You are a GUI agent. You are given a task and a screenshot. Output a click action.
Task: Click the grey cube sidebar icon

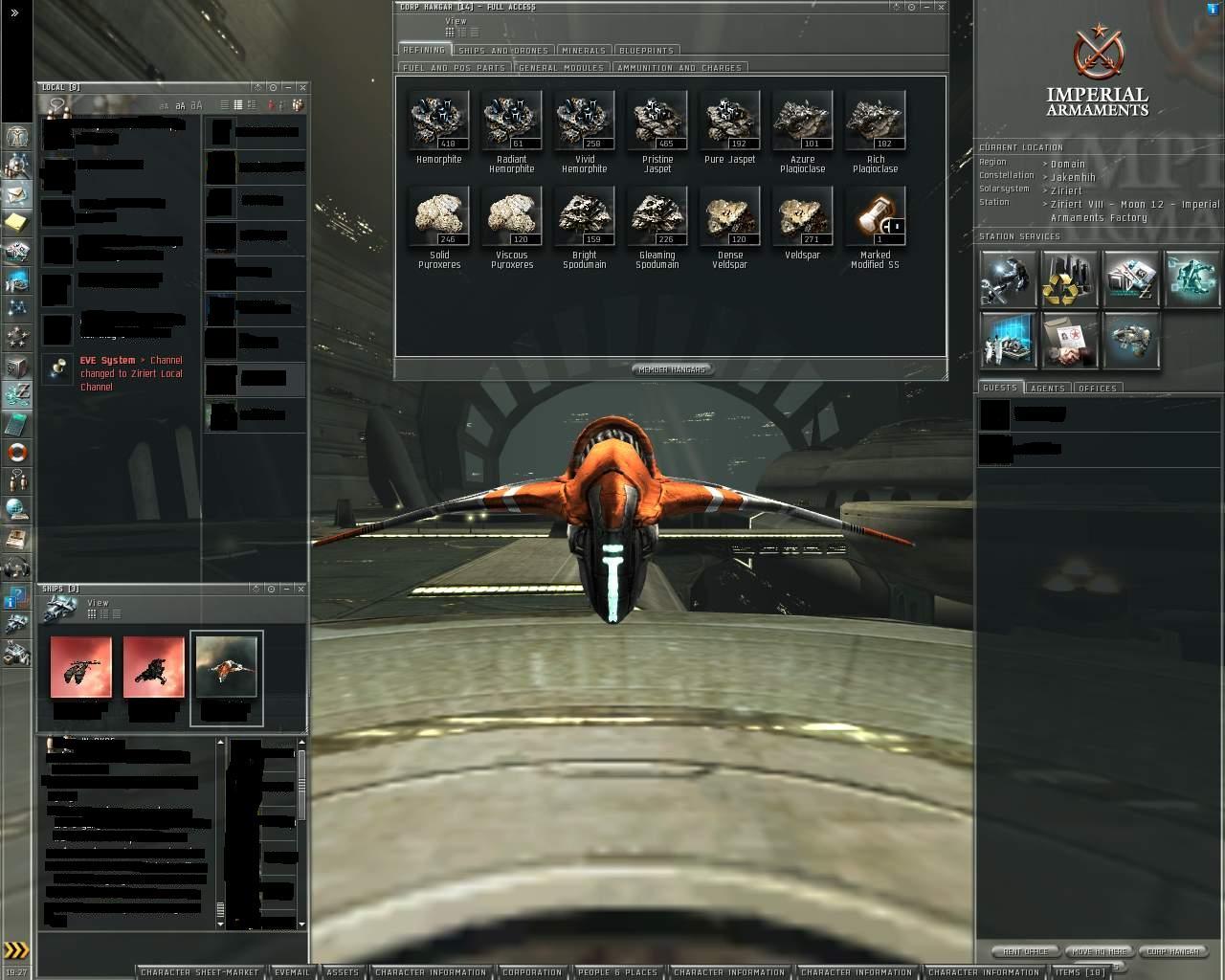pos(16,367)
